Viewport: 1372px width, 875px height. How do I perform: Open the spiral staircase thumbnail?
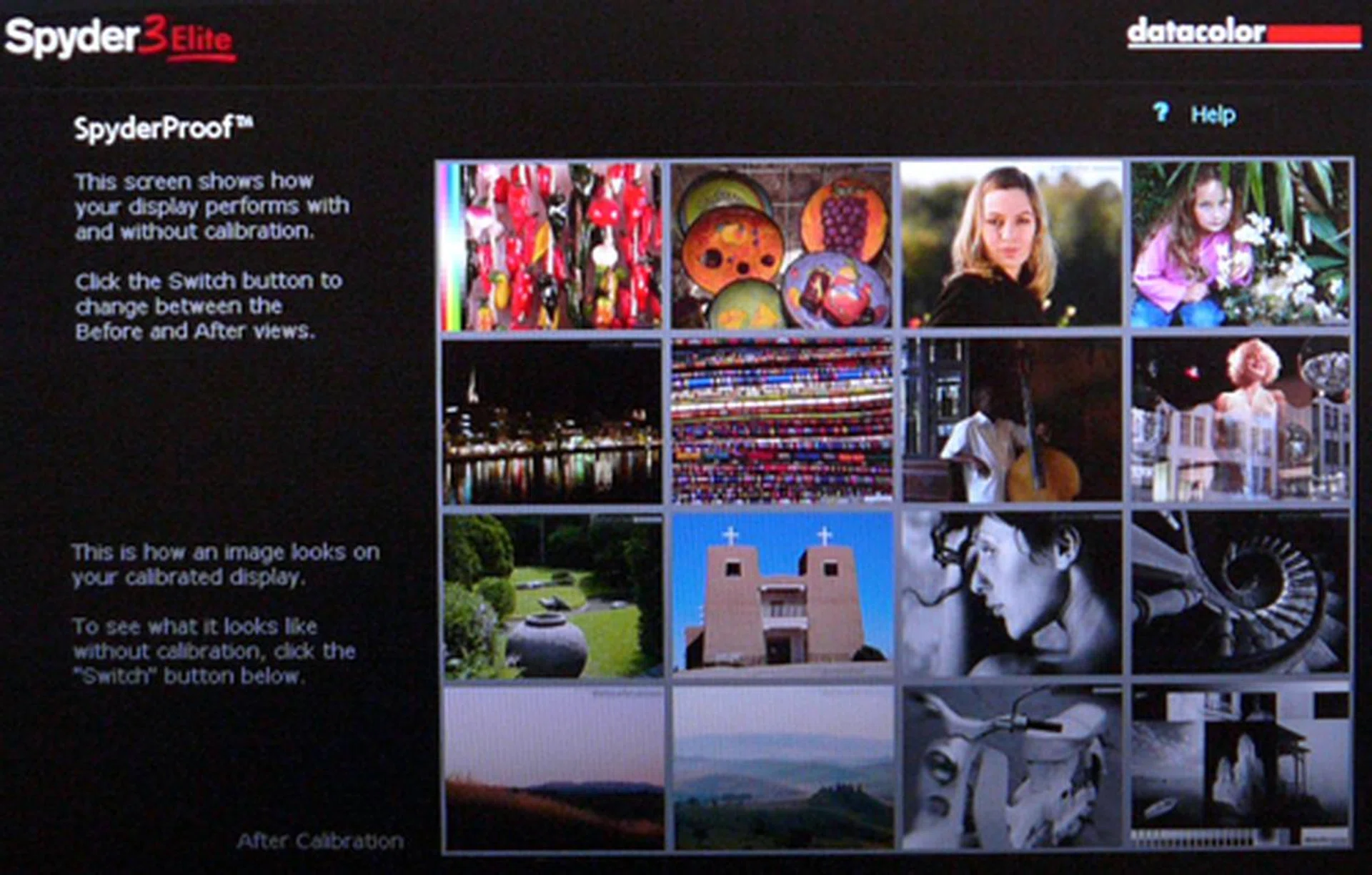pos(1240,595)
